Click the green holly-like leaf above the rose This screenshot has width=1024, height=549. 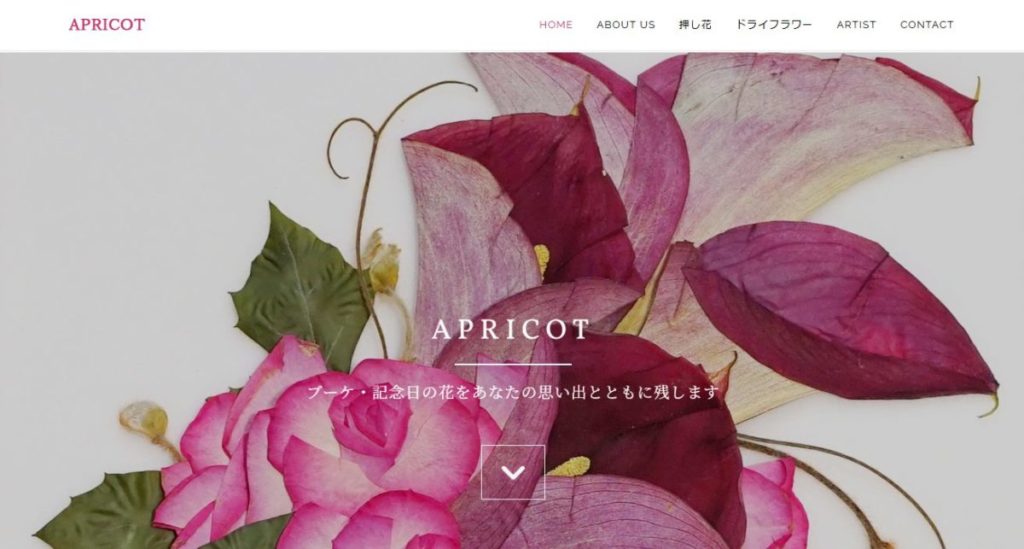(300, 287)
